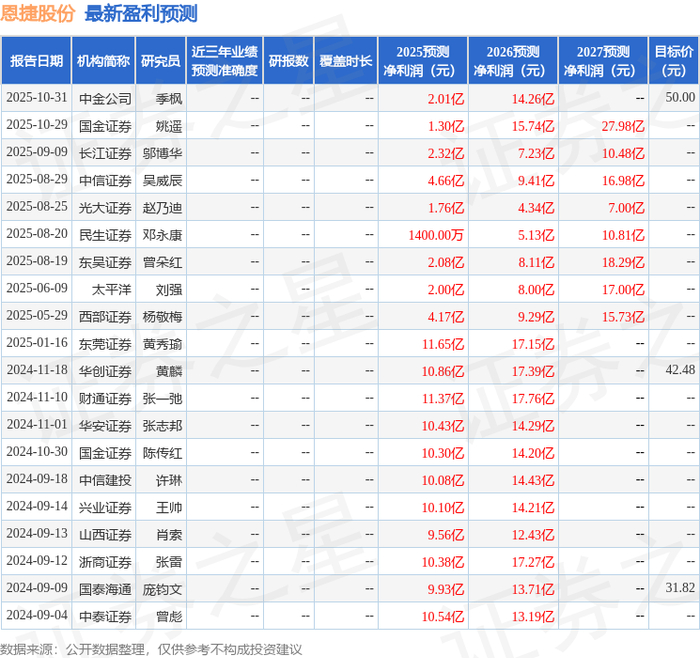Click the 2025预测净利润 header

click(x=422, y=61)
